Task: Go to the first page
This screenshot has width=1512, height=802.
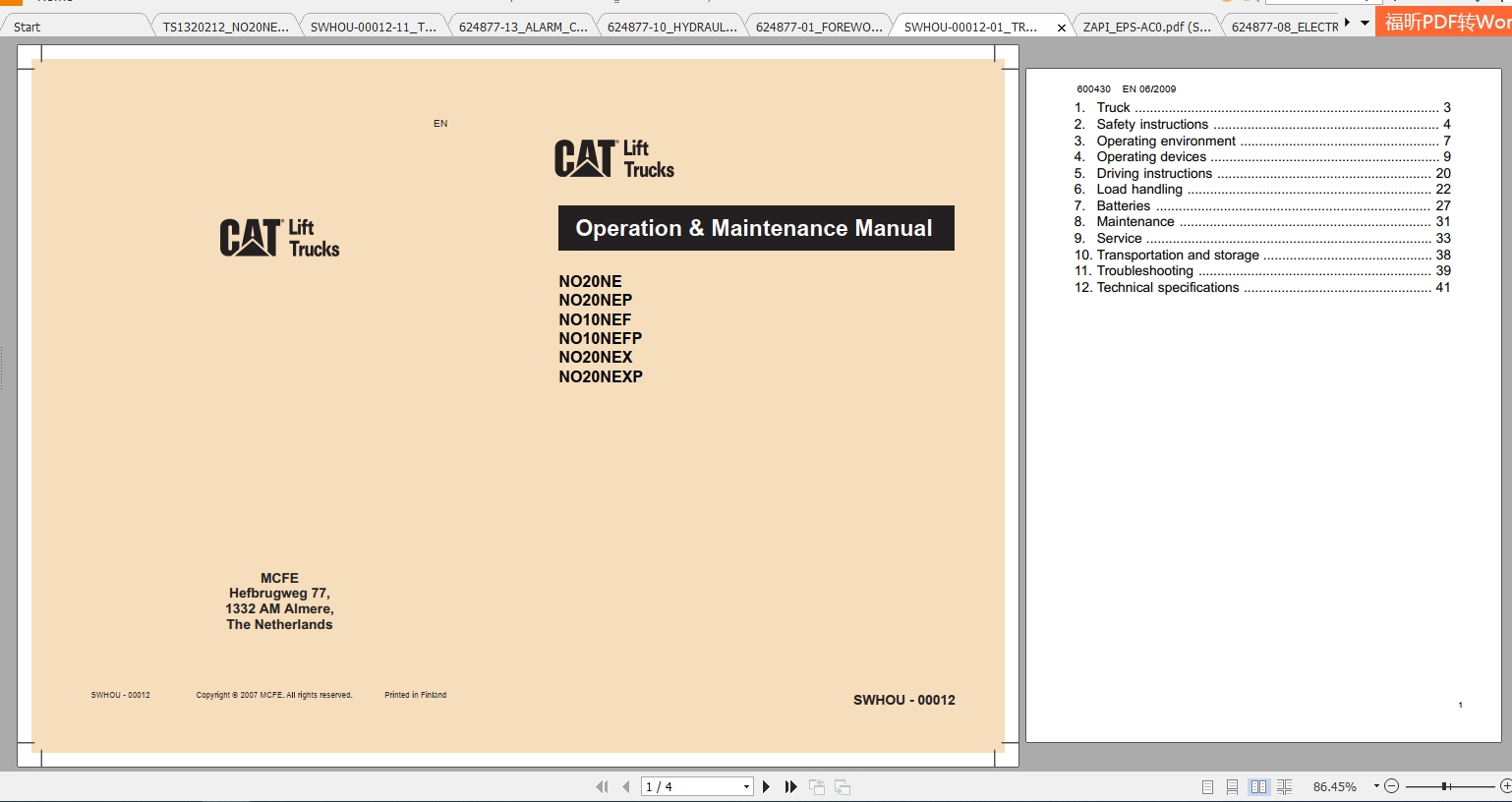Action: click(x=602, y=786)
